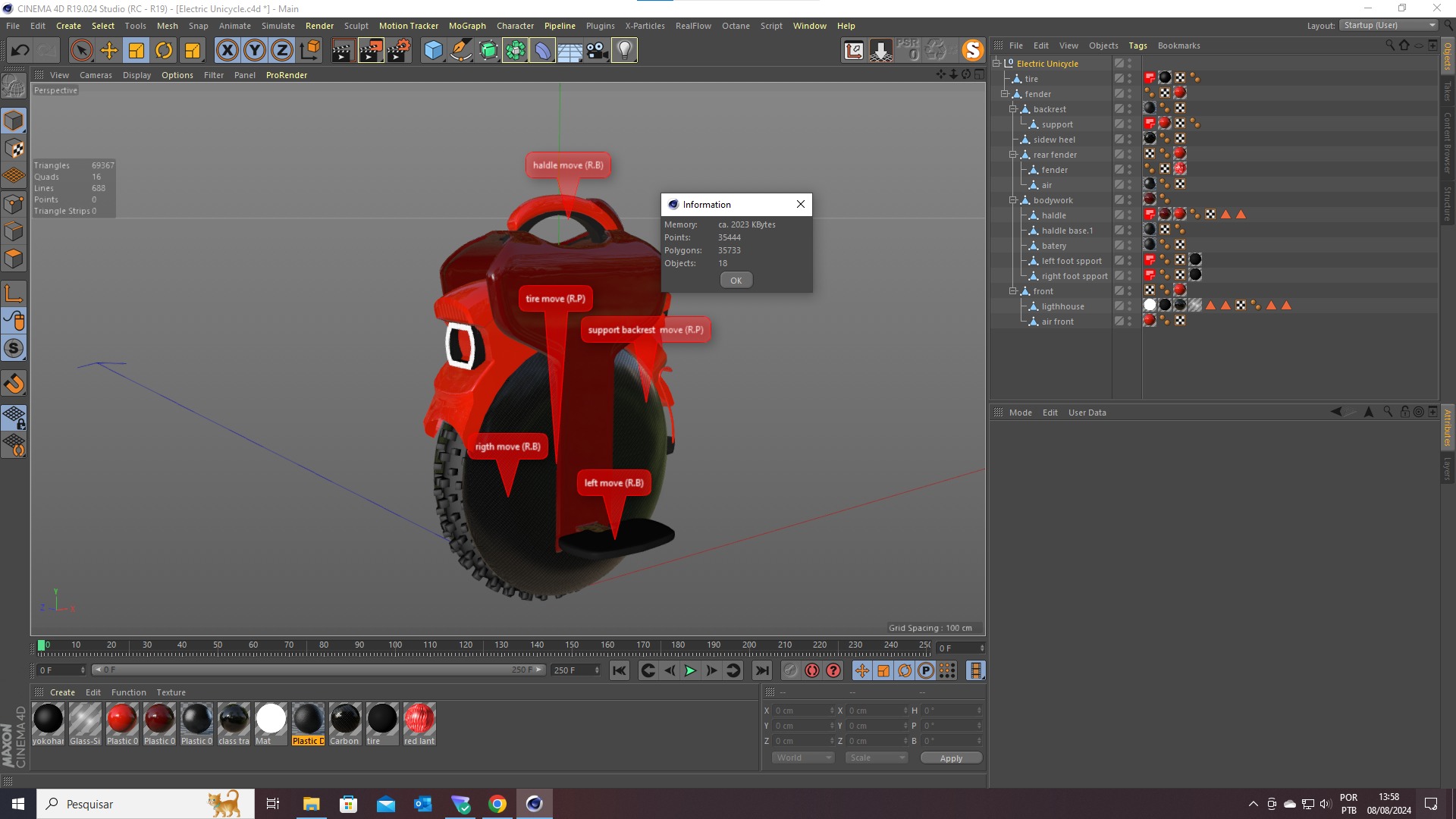Open the Tags menu in Object Manager
1456x819 pixels.
coord(1137,45)
